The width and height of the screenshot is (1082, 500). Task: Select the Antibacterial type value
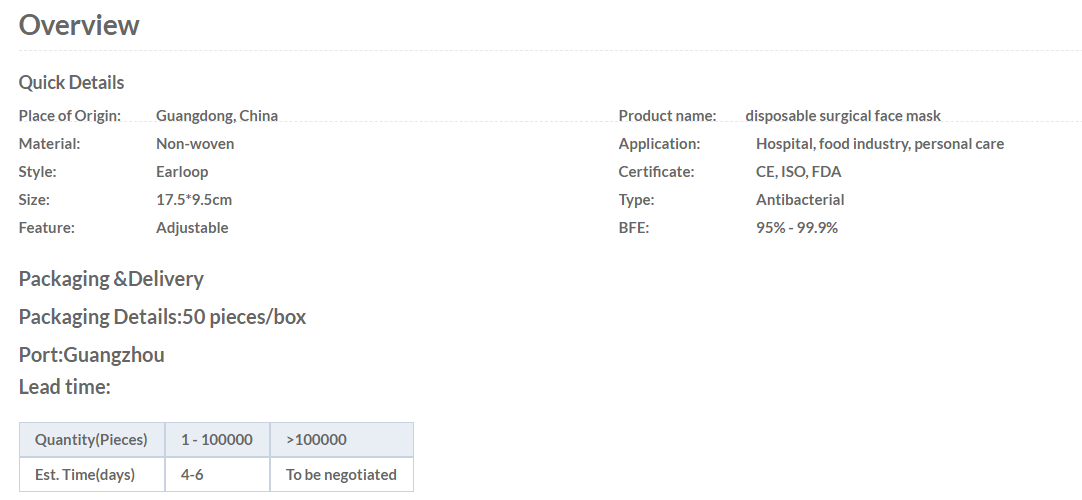(x=800, y=200)
